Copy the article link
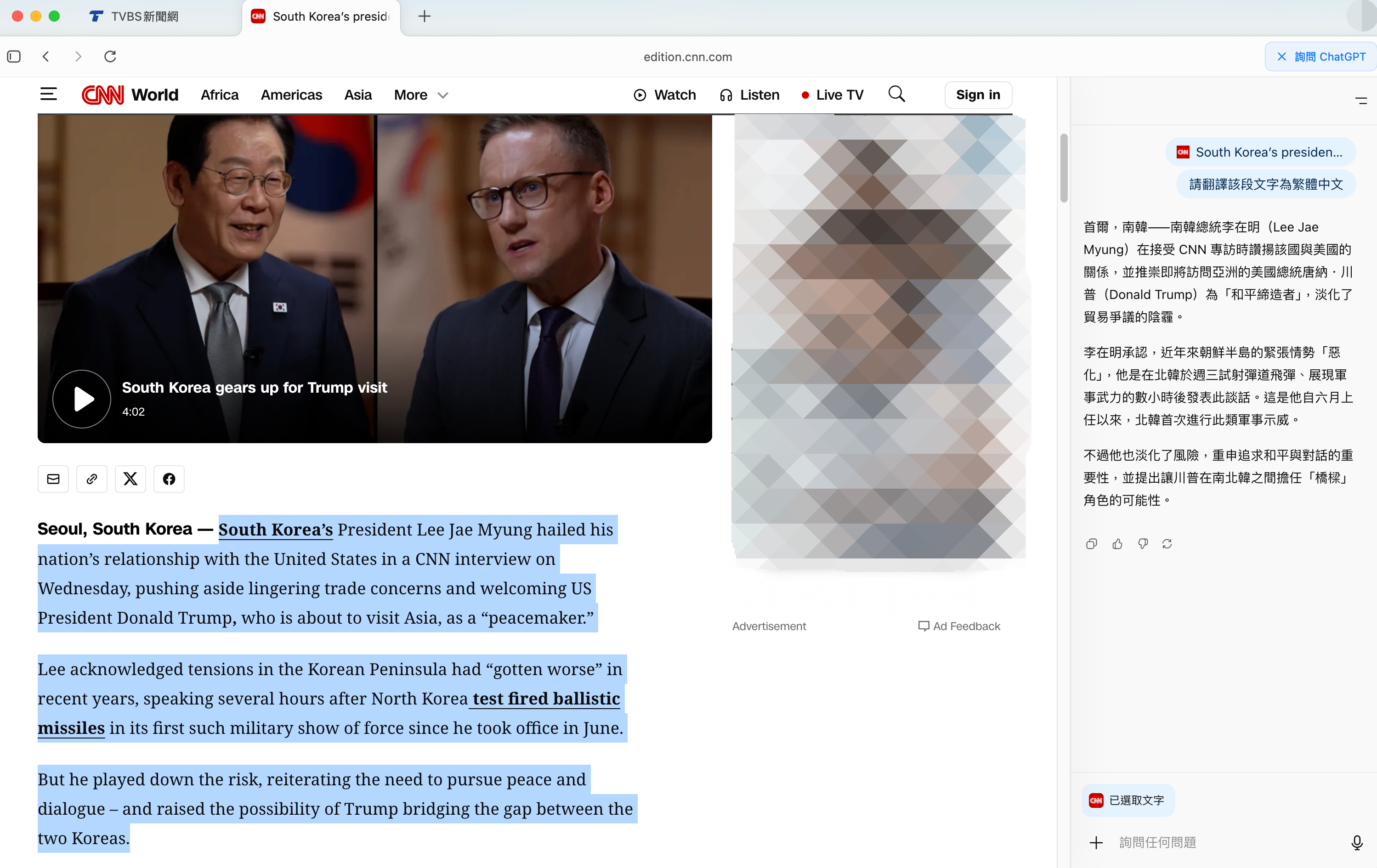 click(x=91, y=479)
